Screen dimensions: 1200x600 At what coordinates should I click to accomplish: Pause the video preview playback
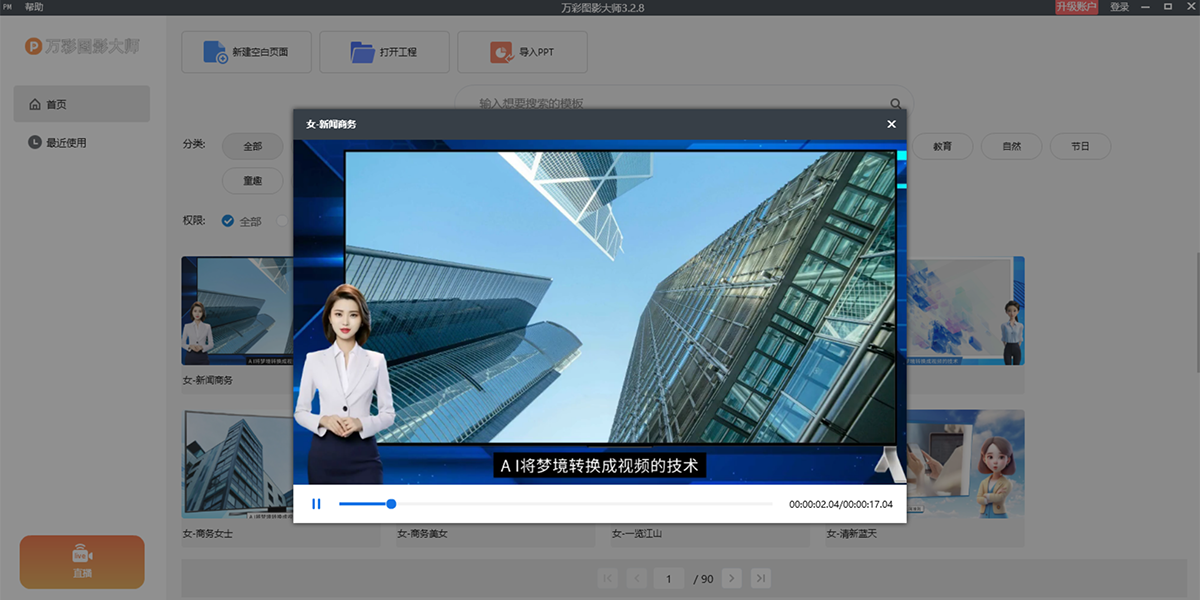pos(316,504)
